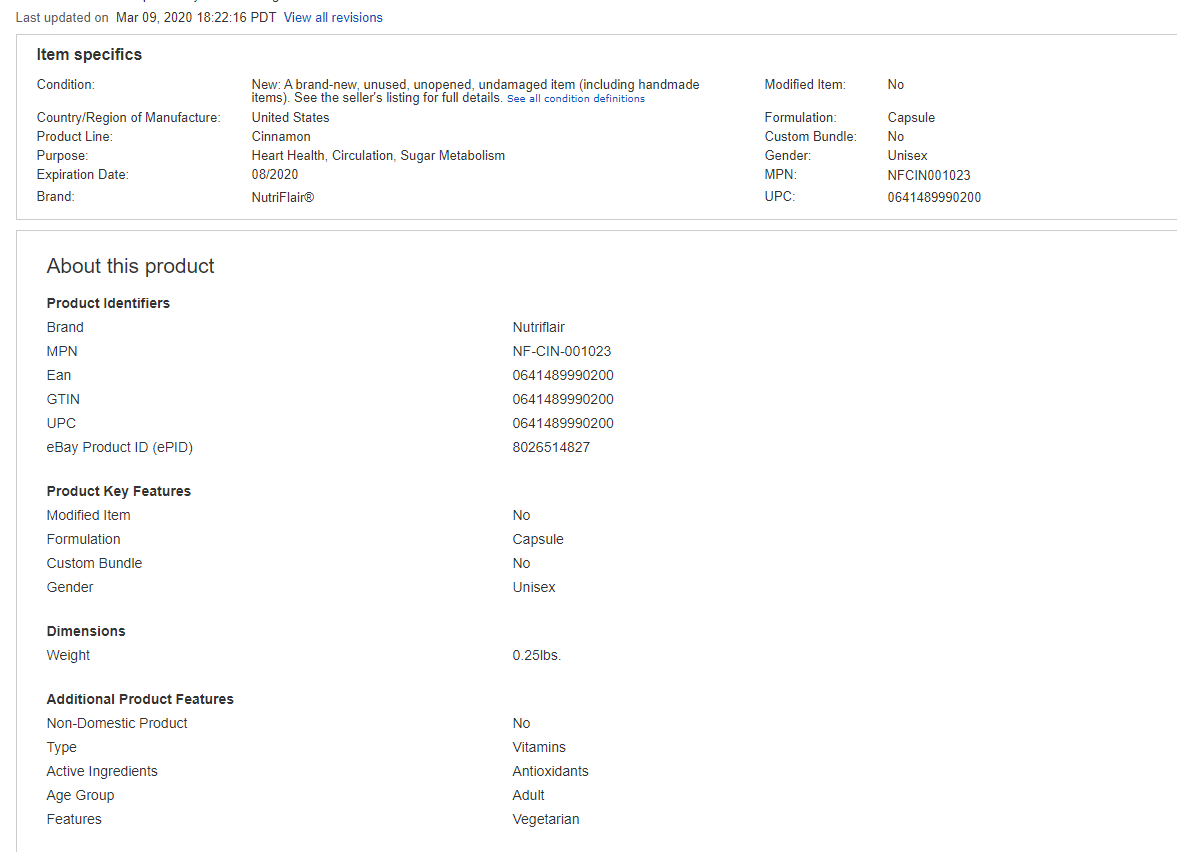This screenshot has height=852, width=1177.
Task: Click the GTIN row label
Action: click(x=63, y=399)
